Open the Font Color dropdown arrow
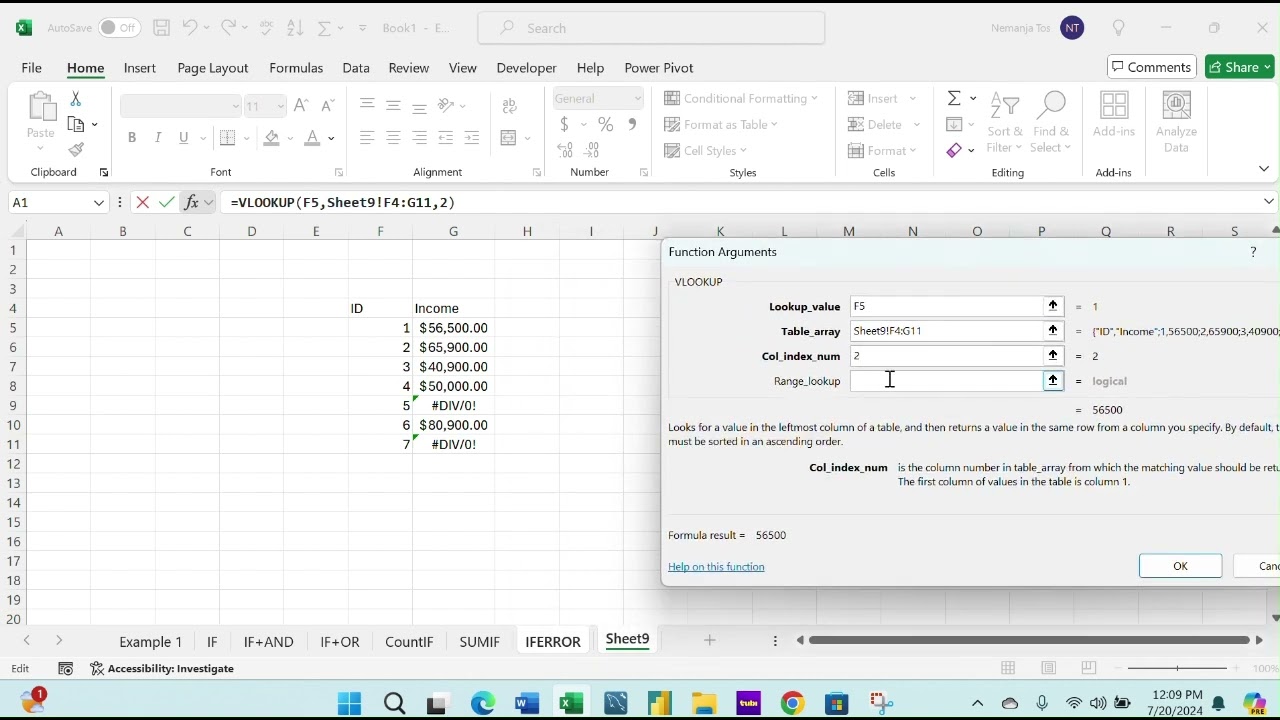The width and height of the screenshot is (1280, 720). point(331,138)
